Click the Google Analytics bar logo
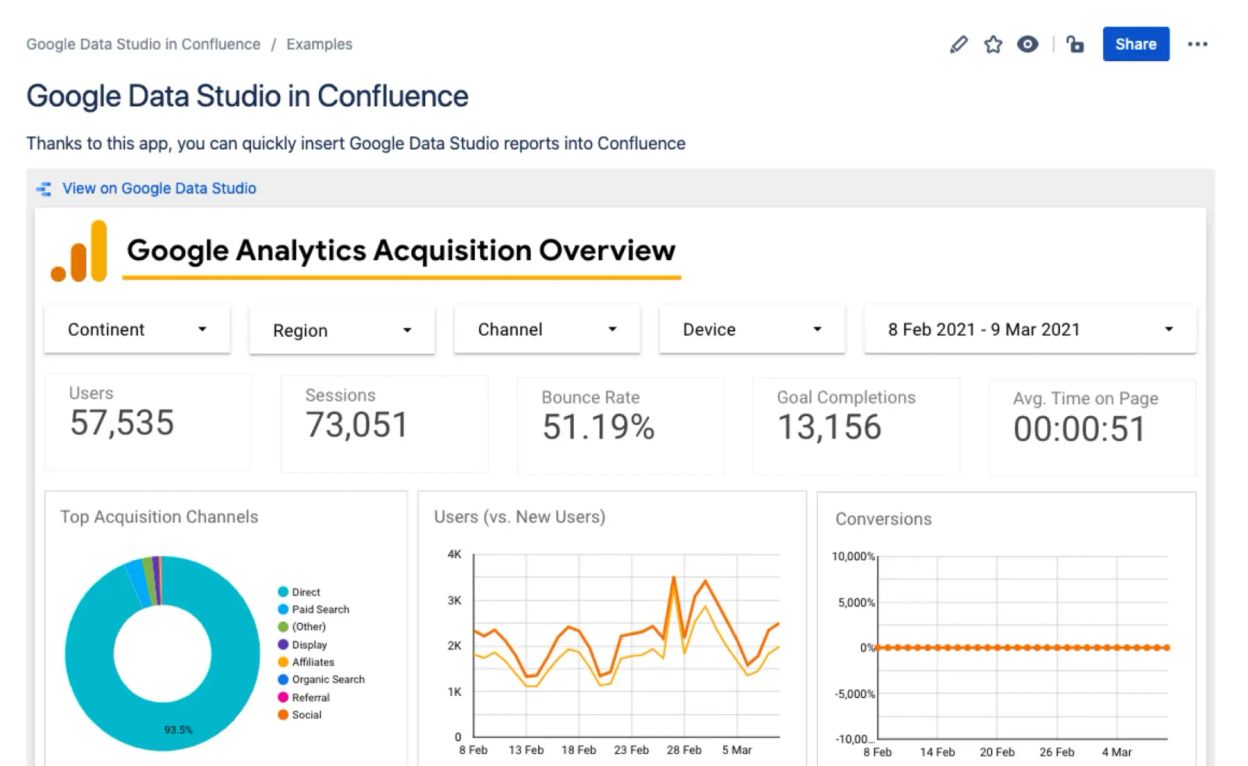Image resolution: width=1248 pixels, height=766 pixels. 79,251
